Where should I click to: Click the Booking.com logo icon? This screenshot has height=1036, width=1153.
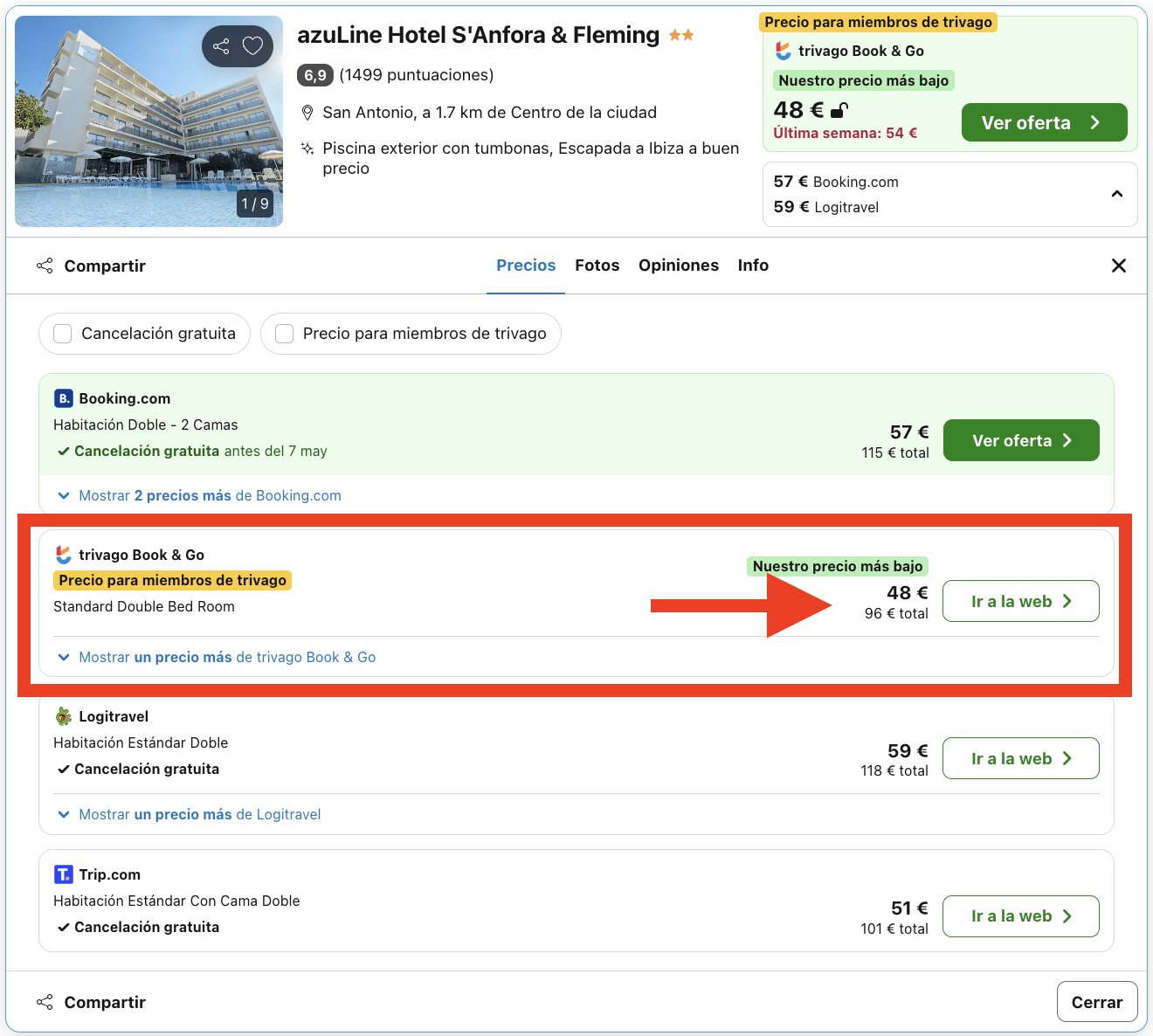(63, 397)
